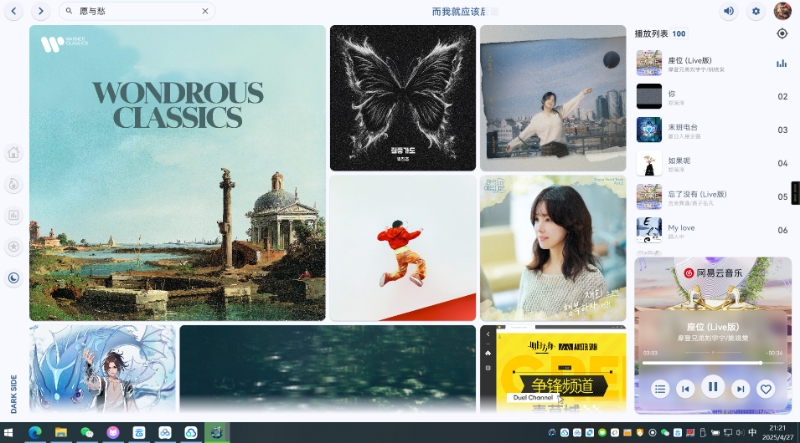This screenshot has height=443, width=800.
Task: Locate current song with the target icon
Action: 782,33
